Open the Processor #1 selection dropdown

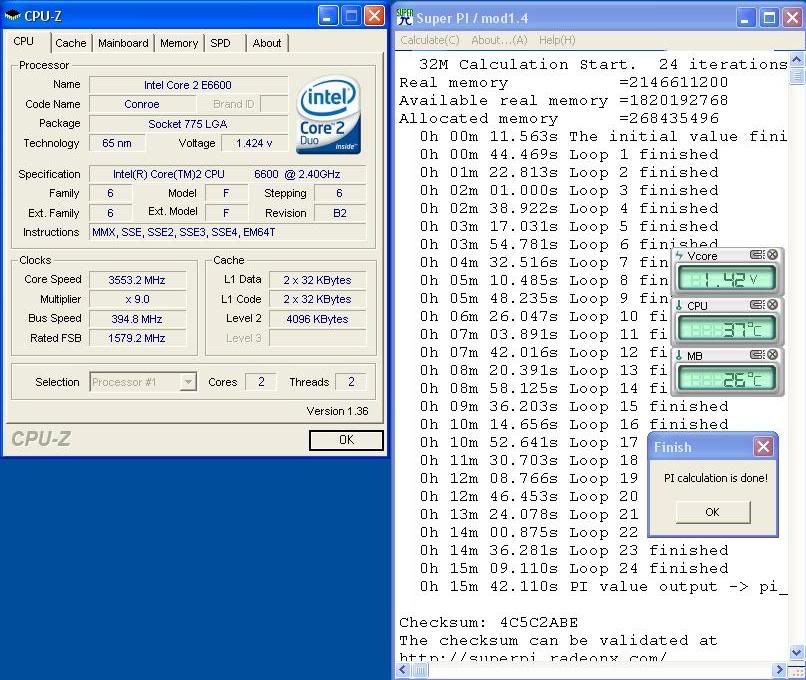[188, 382]
